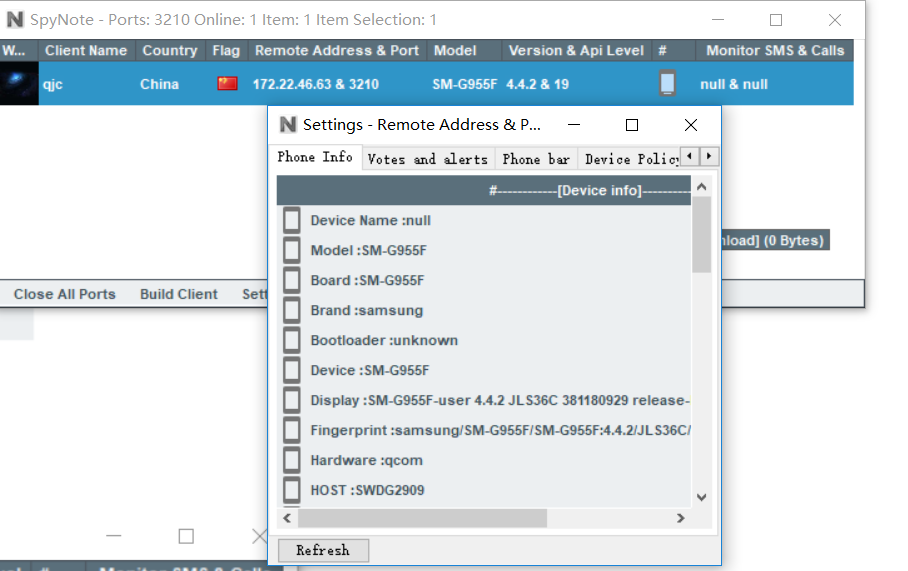Close the Settings window
908x571 pixels.
[x=690, y=125]
